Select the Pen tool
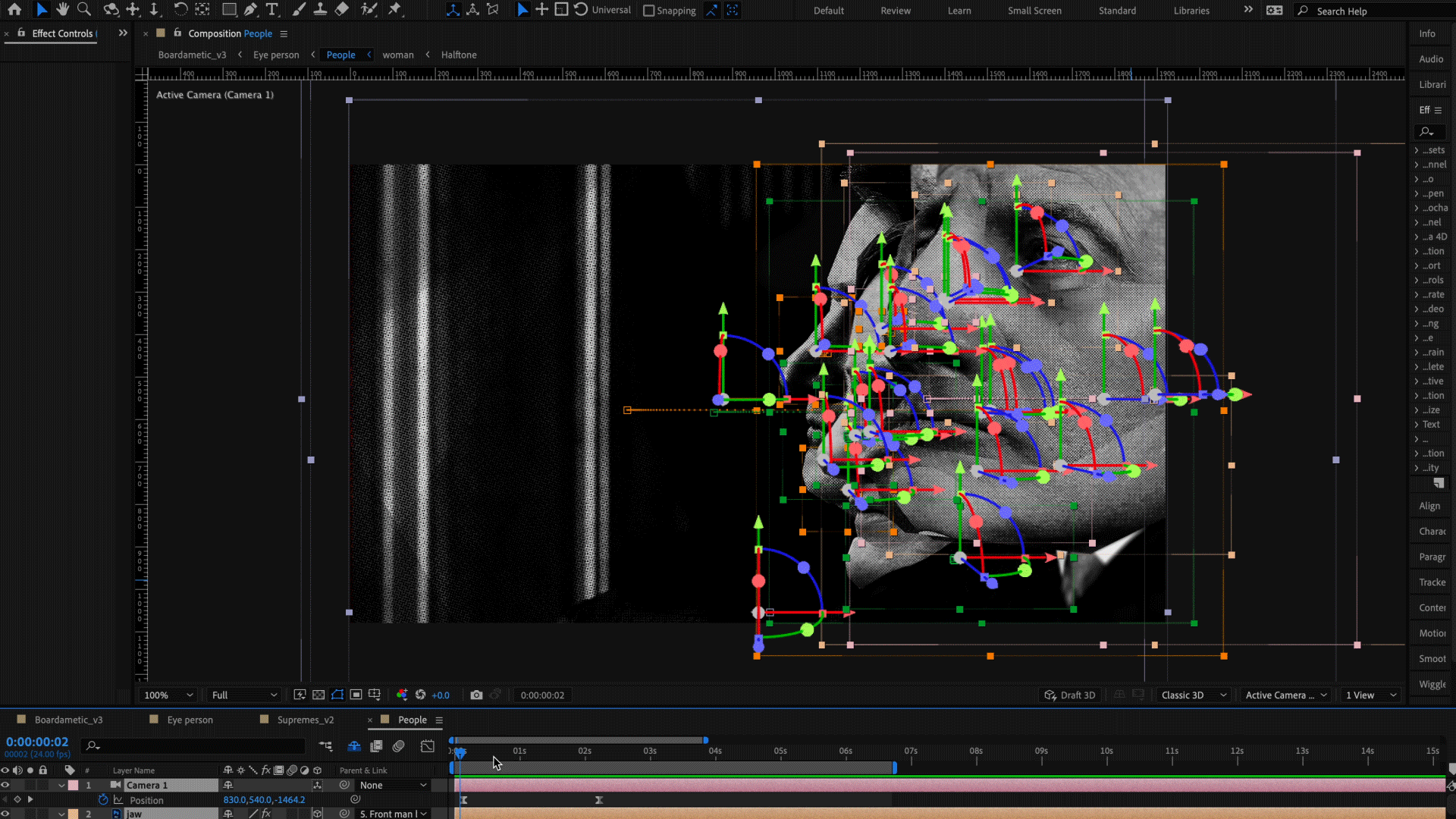The image size is (1456, 819). 250,10
